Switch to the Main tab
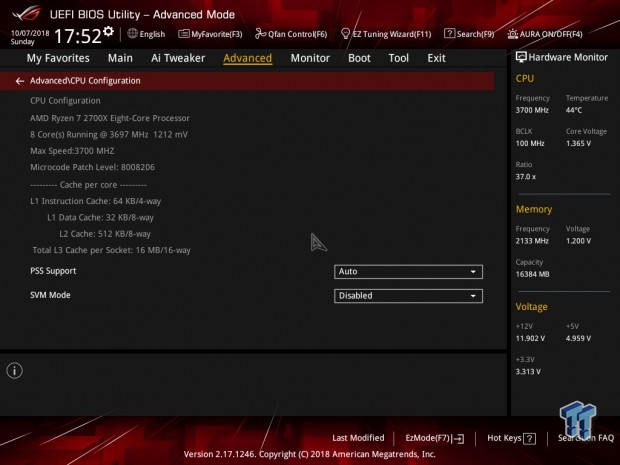The image size is (620, 465). point(120,58)
